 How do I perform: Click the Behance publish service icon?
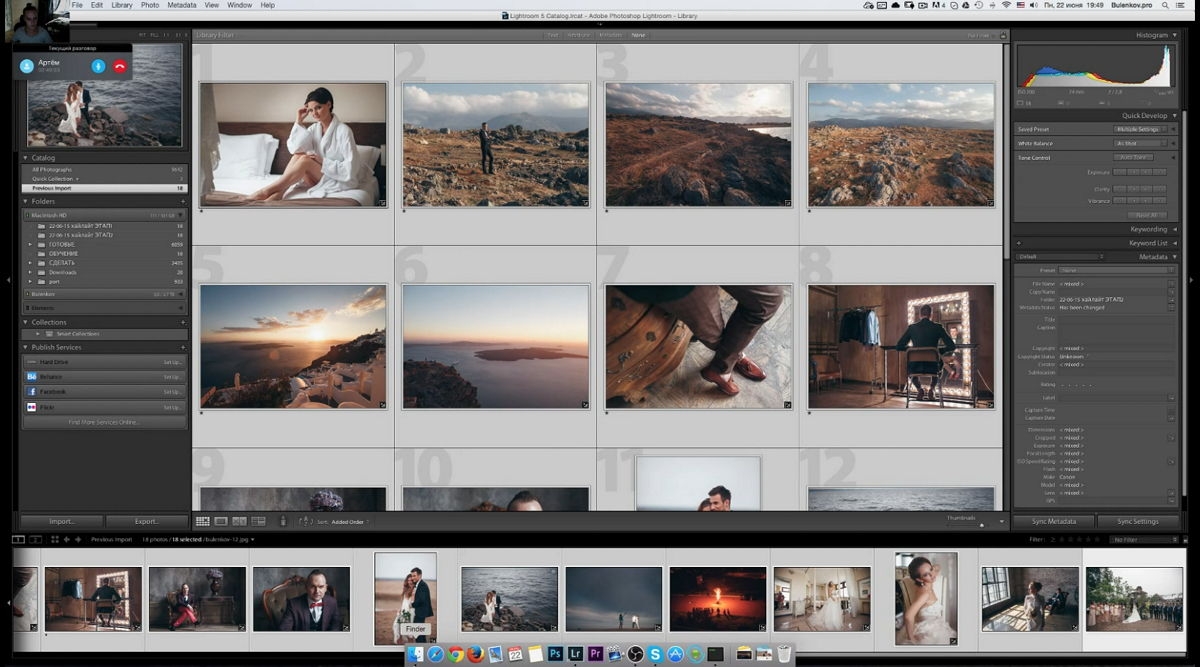click(32, 376)
